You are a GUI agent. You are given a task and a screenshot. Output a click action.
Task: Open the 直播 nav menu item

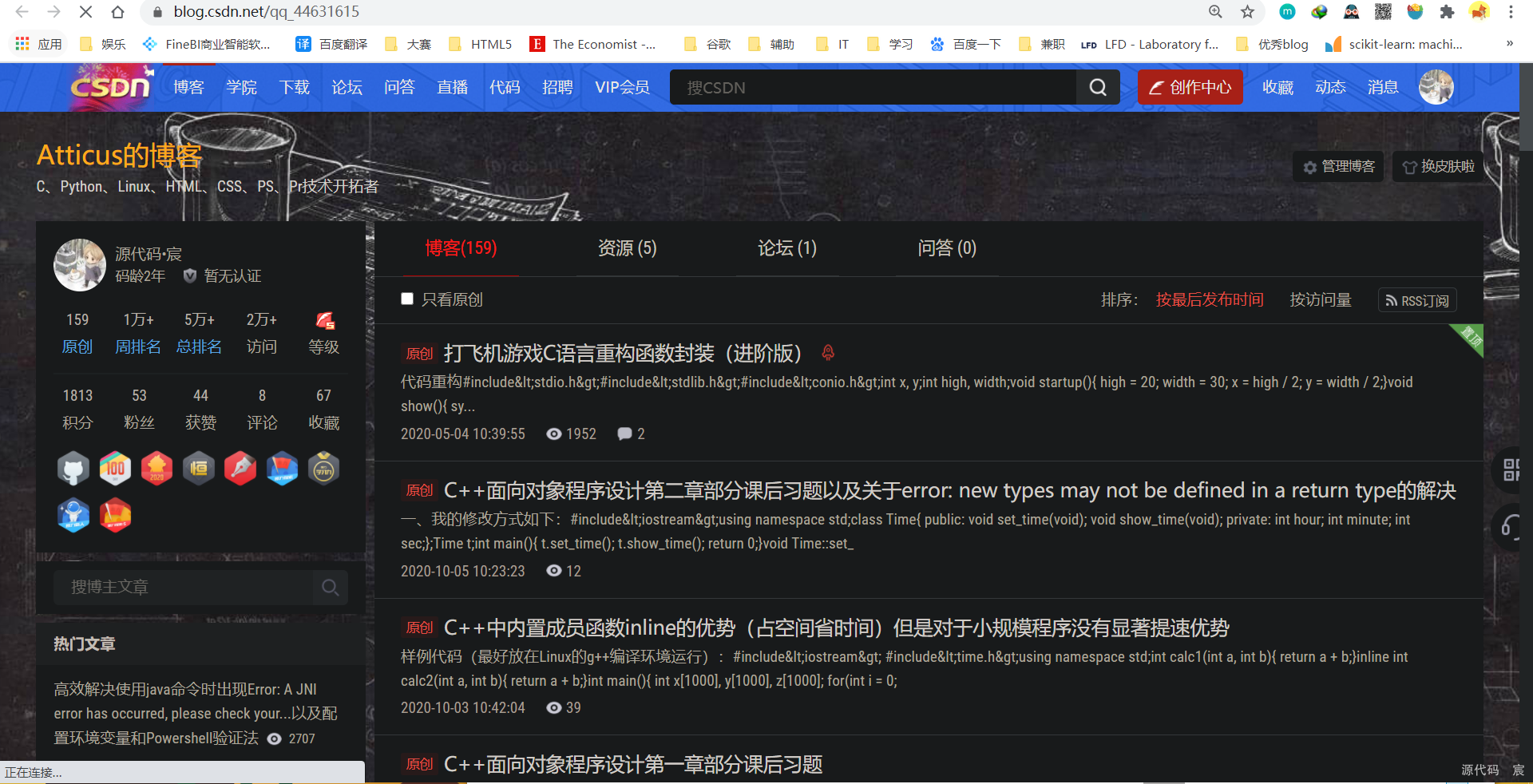pyautogui.click(x=452, y=87)
